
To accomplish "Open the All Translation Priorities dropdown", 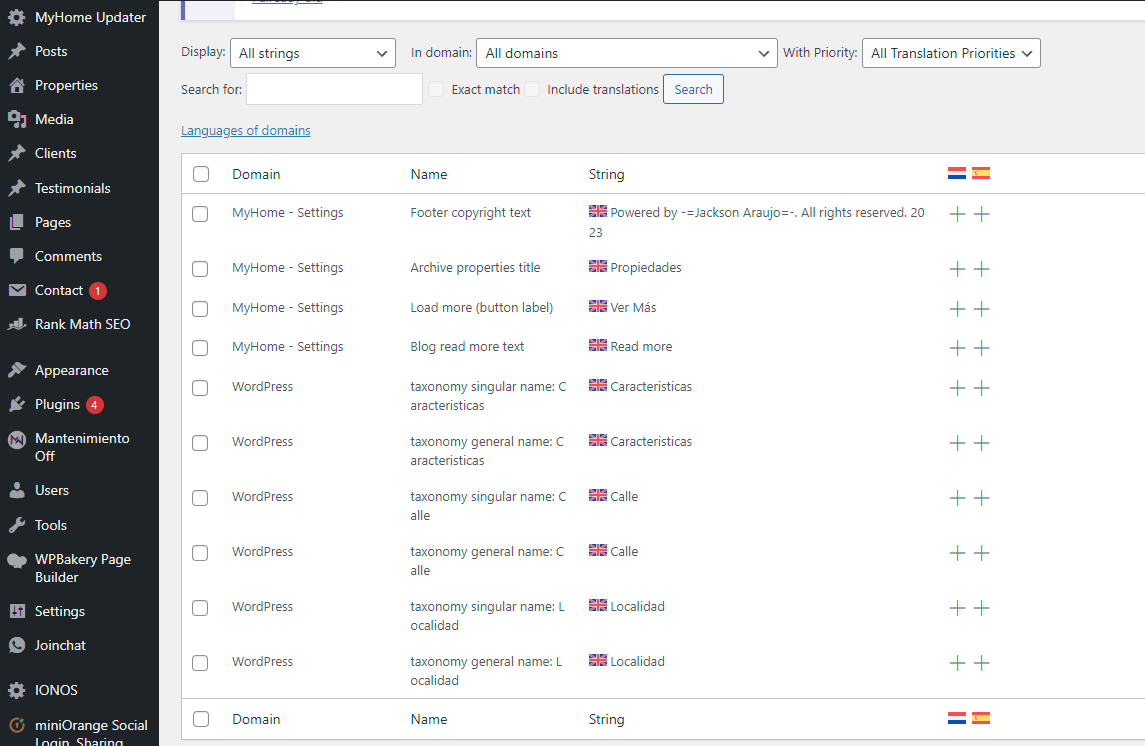I will 951,53.
